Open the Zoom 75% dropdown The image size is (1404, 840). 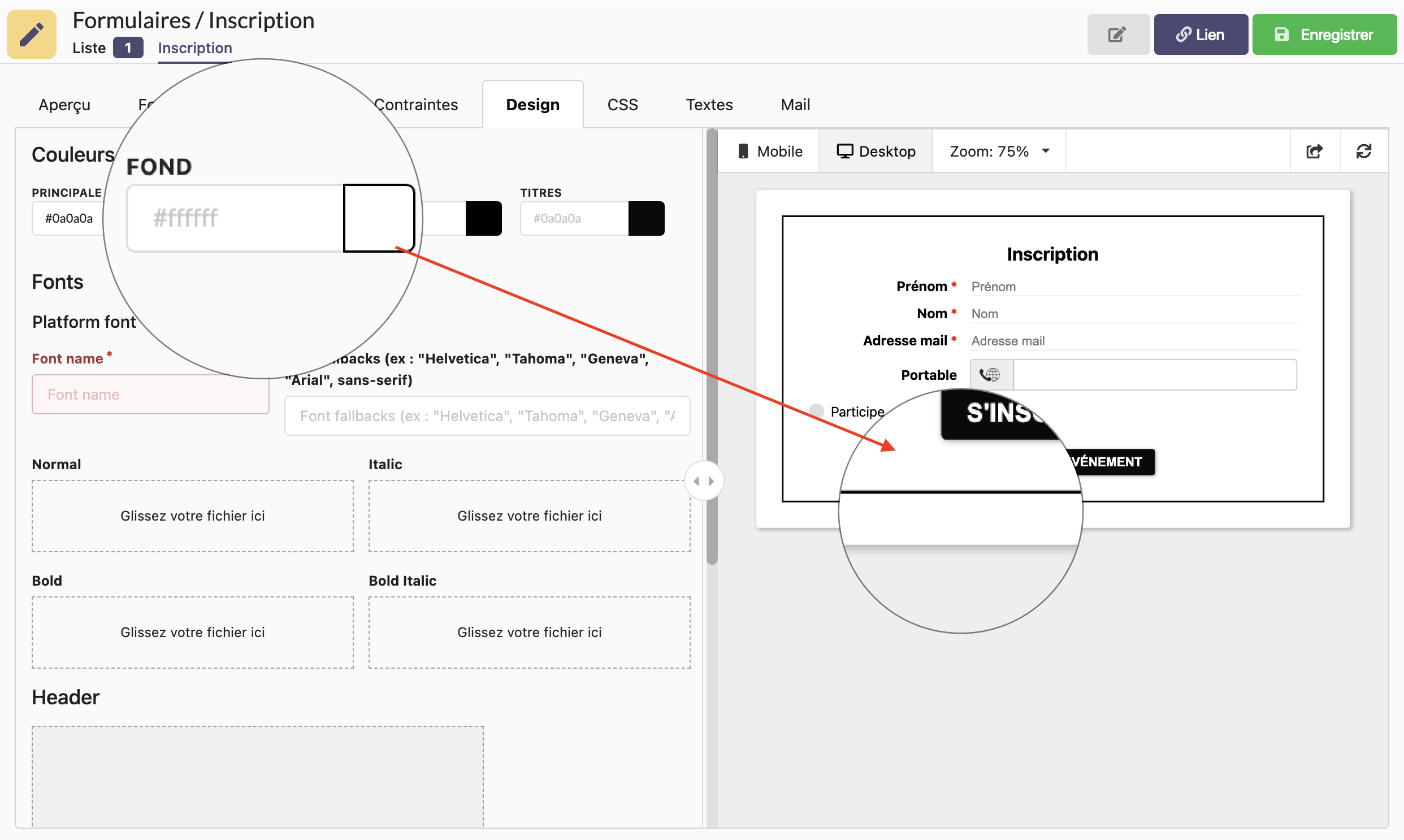[x=999, y=151]
